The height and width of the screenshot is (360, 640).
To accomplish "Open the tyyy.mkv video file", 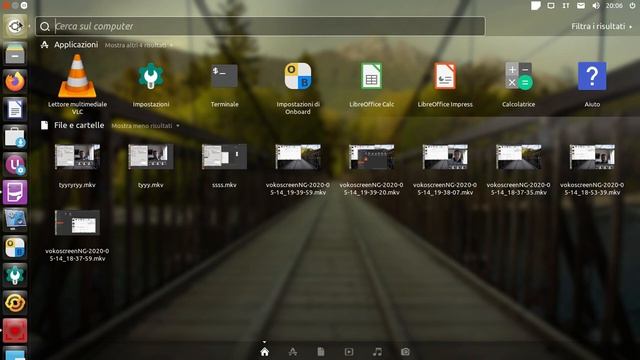I will [x=151, y=157].
